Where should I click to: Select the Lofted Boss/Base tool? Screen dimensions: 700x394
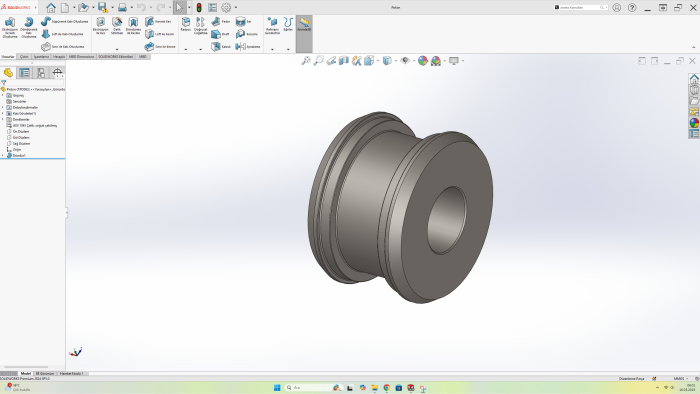coord(62,34)
